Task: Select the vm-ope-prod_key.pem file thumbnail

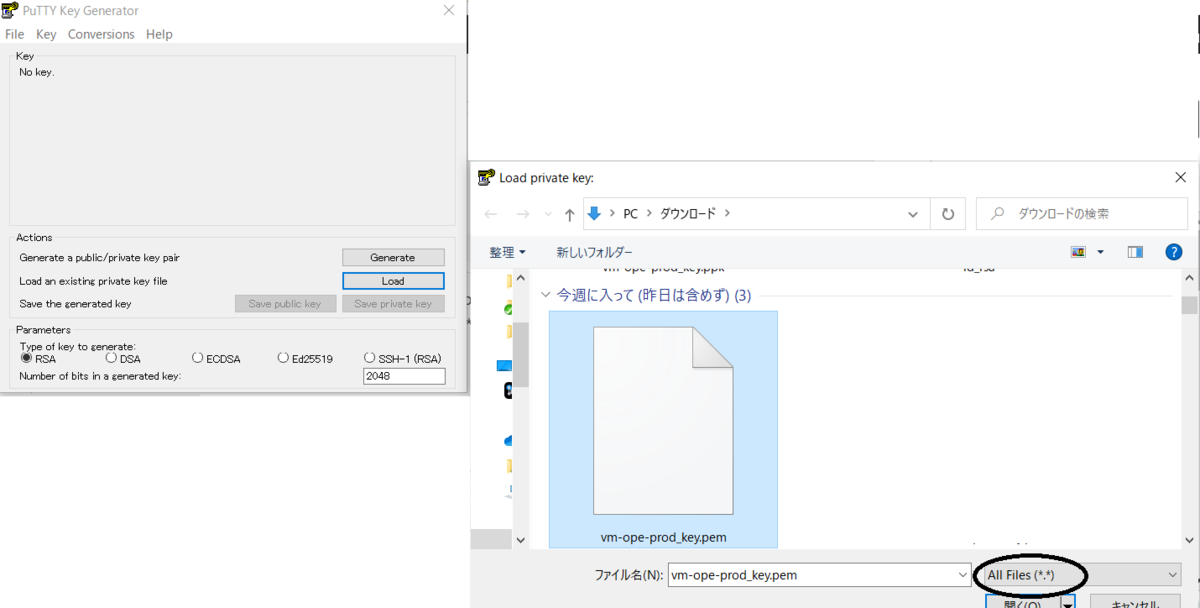Action: click(x=663, y=430)
